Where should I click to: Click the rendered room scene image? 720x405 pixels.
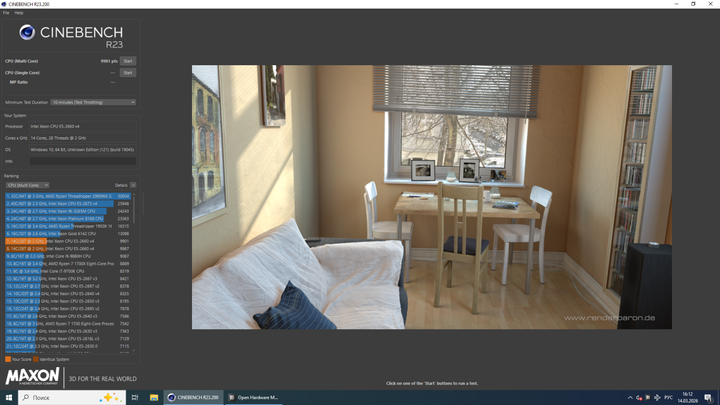point(432,197)
